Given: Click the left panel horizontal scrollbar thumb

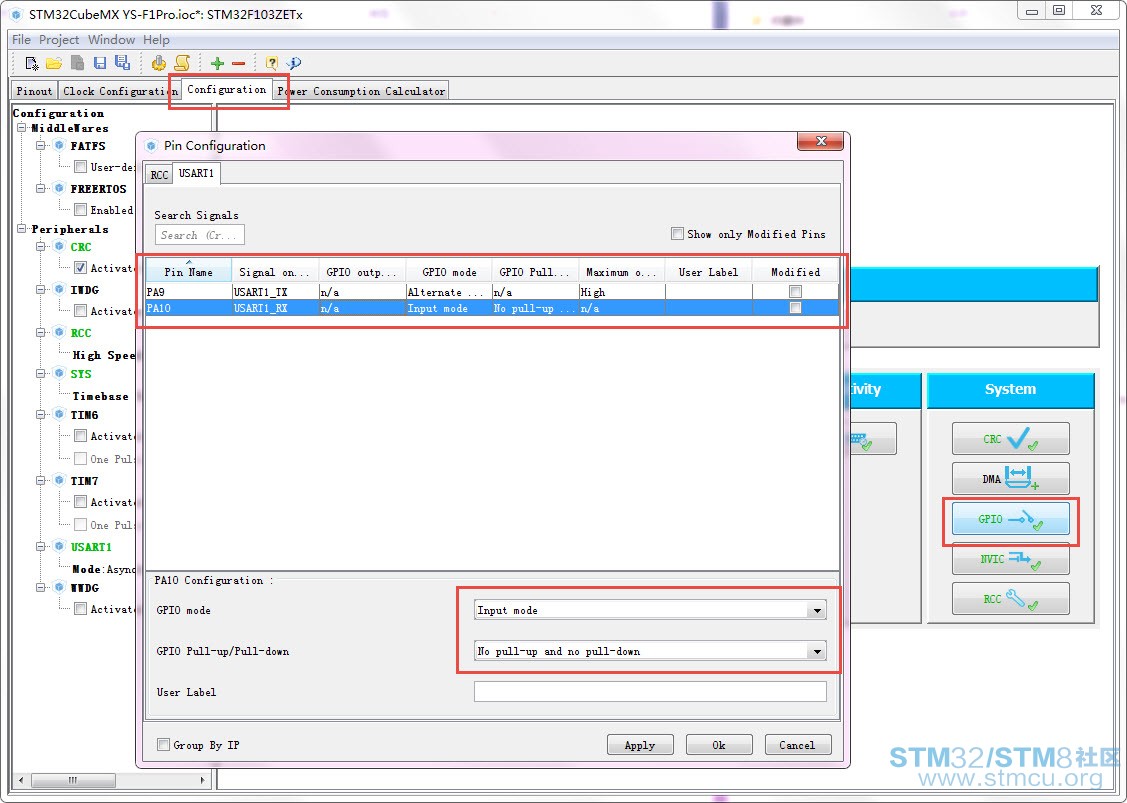Looking at the screenshot, I should 74,780.
